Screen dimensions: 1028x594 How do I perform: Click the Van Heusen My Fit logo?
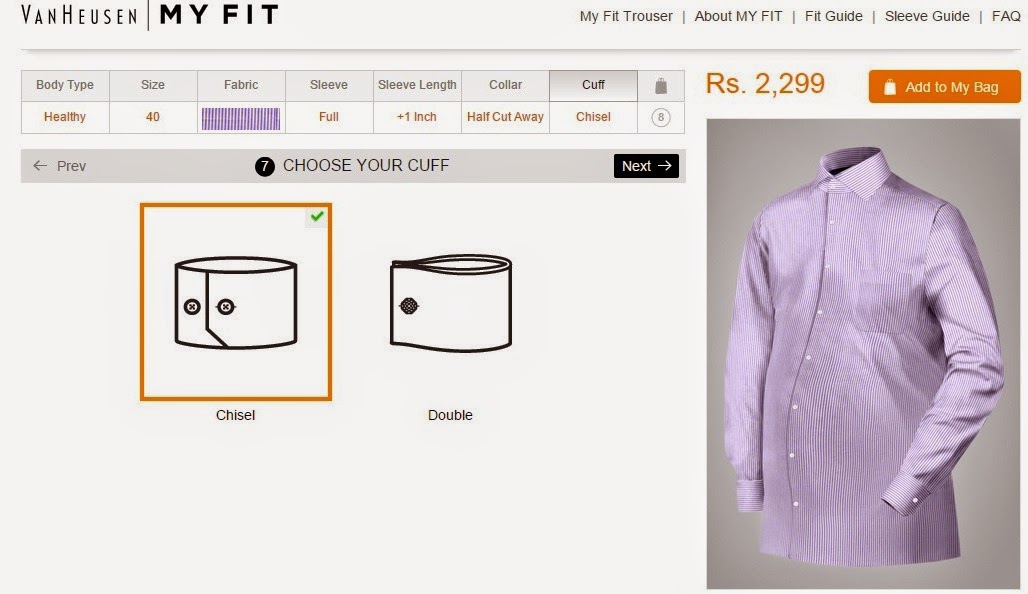coord(150,15)
